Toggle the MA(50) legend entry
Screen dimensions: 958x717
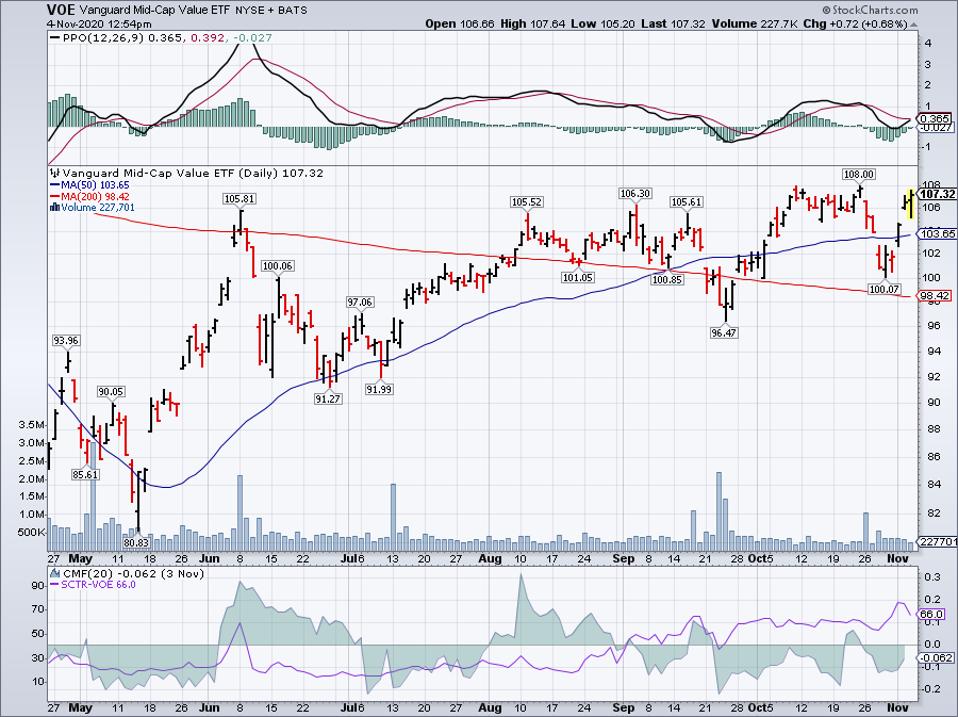point(83,185)
